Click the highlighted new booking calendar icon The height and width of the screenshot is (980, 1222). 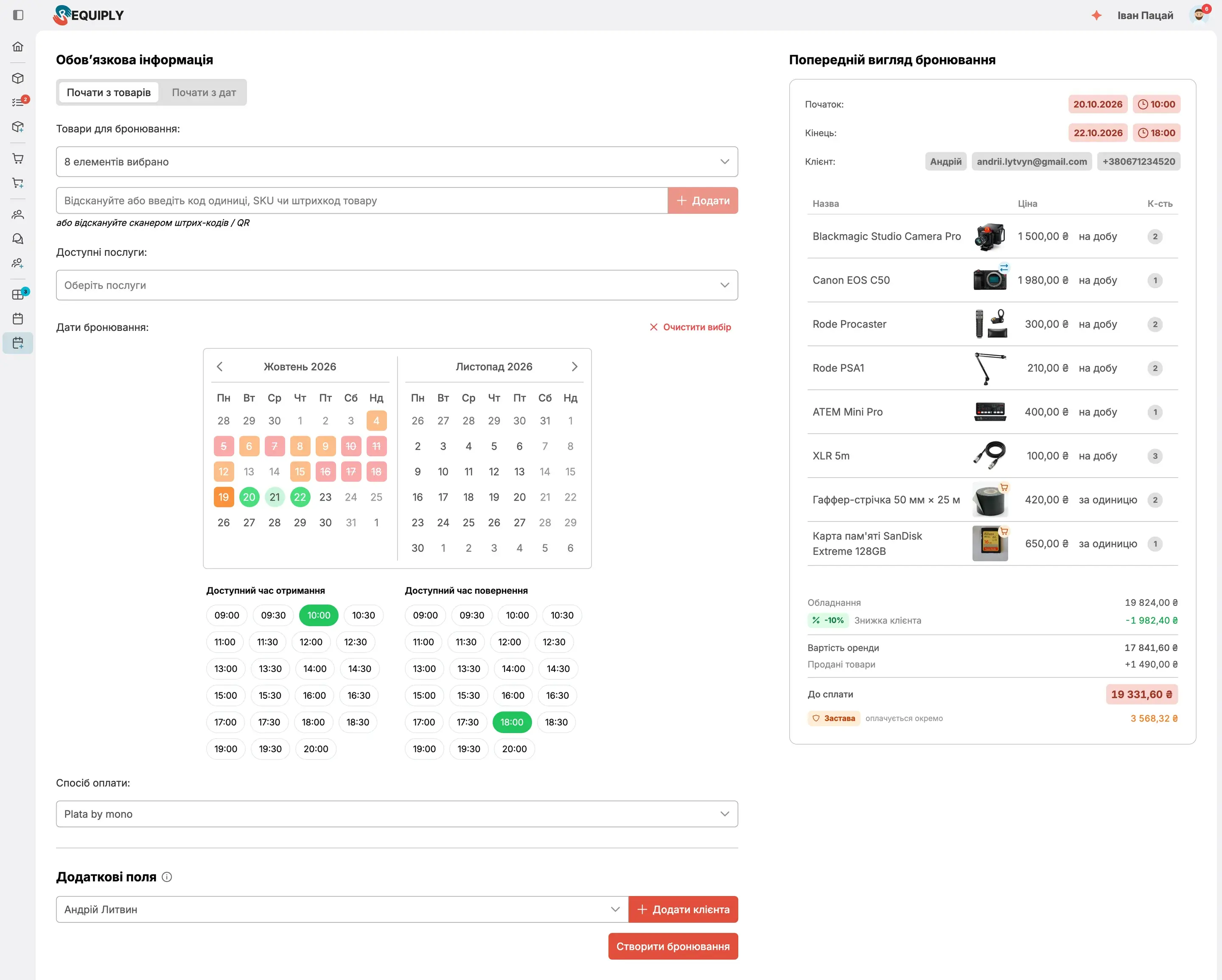18,343
